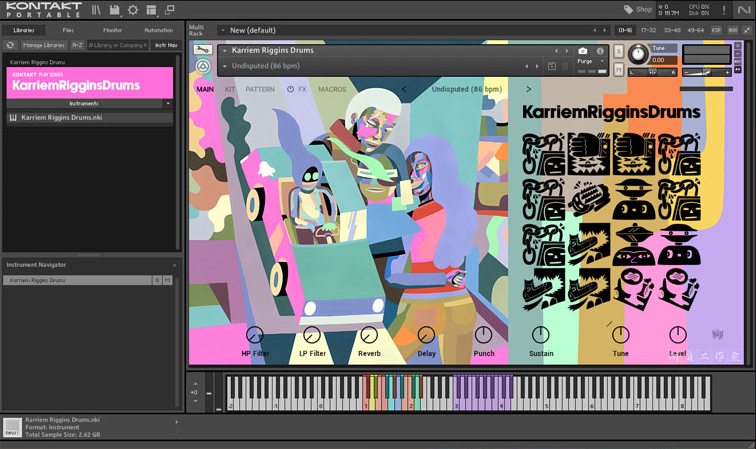Screen dimensions: 756x449
Task: Click next snapshot arrow in Undisputed header row
Action: pos(537,66)
